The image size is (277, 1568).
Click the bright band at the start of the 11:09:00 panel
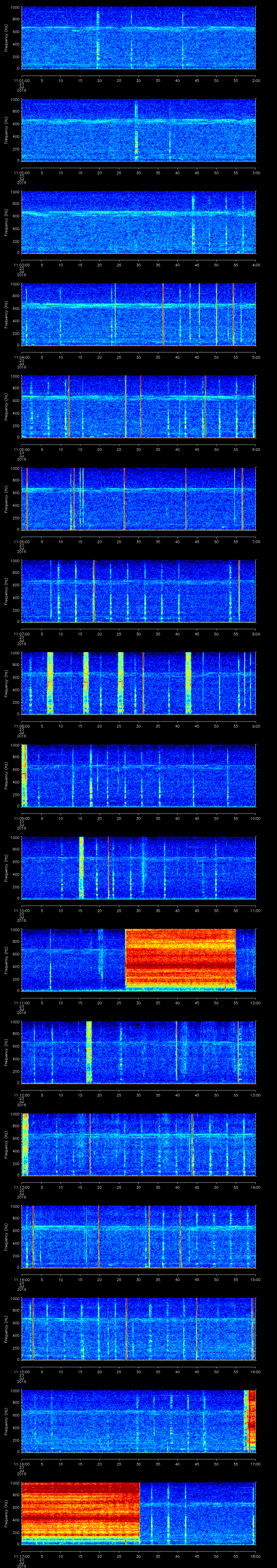click(x=24, y=775)
